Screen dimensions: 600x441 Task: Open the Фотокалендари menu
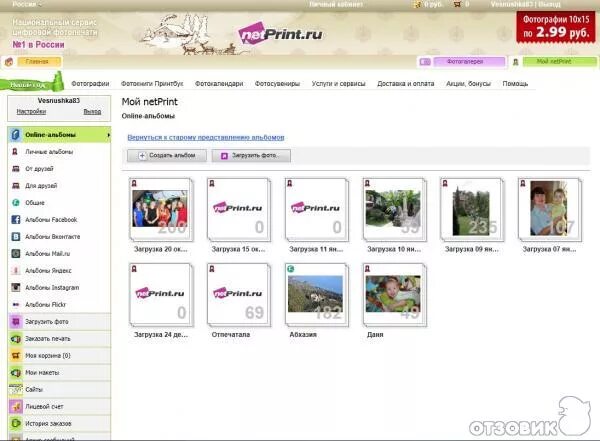pos(219,83)
